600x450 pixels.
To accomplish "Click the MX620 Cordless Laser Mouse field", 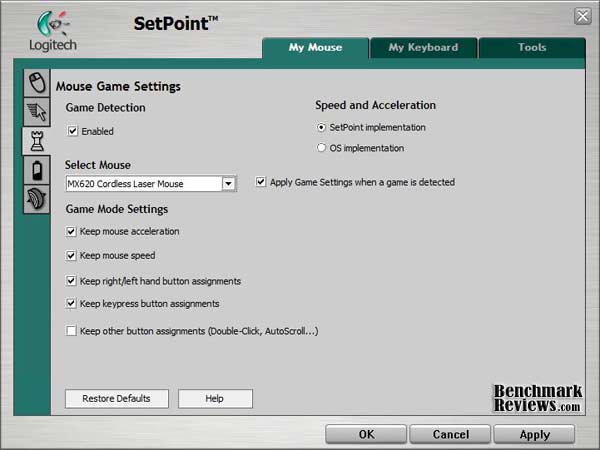I will [151, 184].
